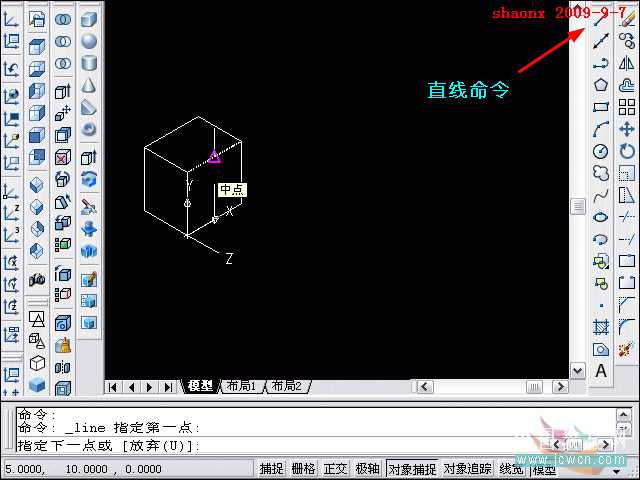Viewport: 640px width, 480px height.
Task: Create a solid Box
Action: pos(89,19)
